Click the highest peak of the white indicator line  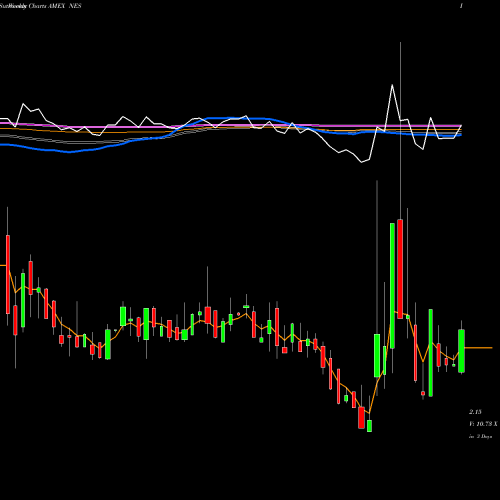(392, 85)
